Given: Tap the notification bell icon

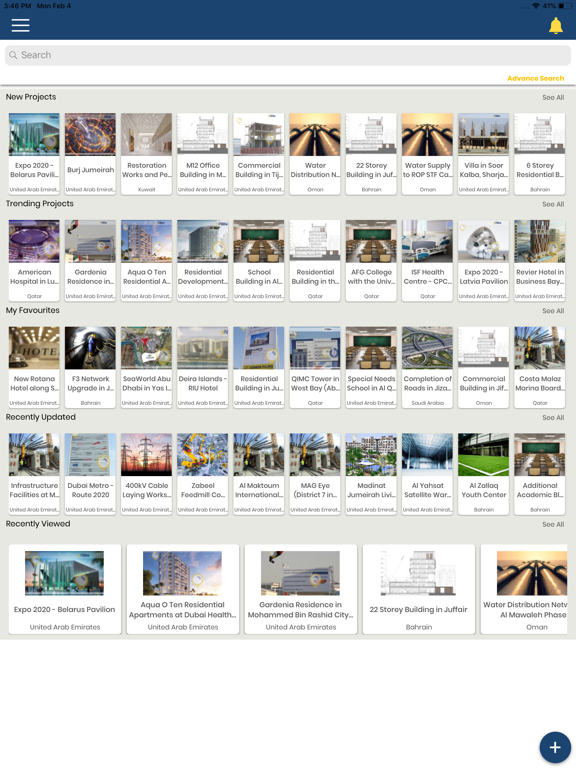Looking at the screenshot, I should pos(555,25).
